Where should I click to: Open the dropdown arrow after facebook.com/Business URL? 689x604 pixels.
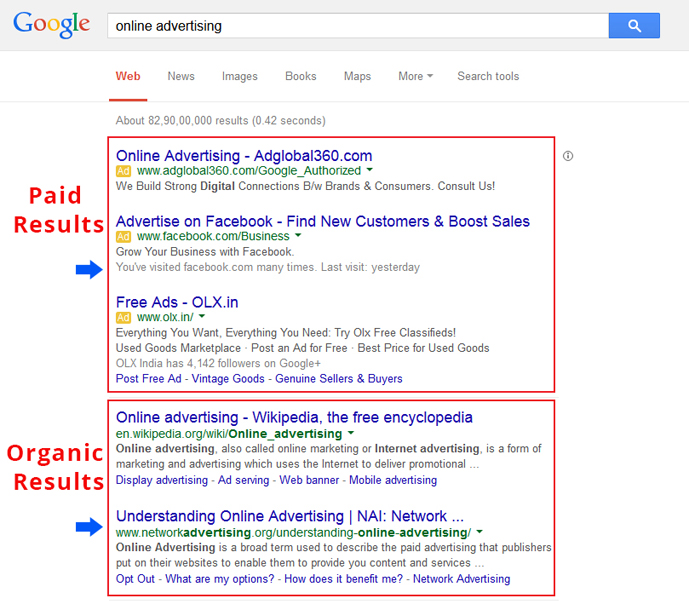tap(298, 236)
